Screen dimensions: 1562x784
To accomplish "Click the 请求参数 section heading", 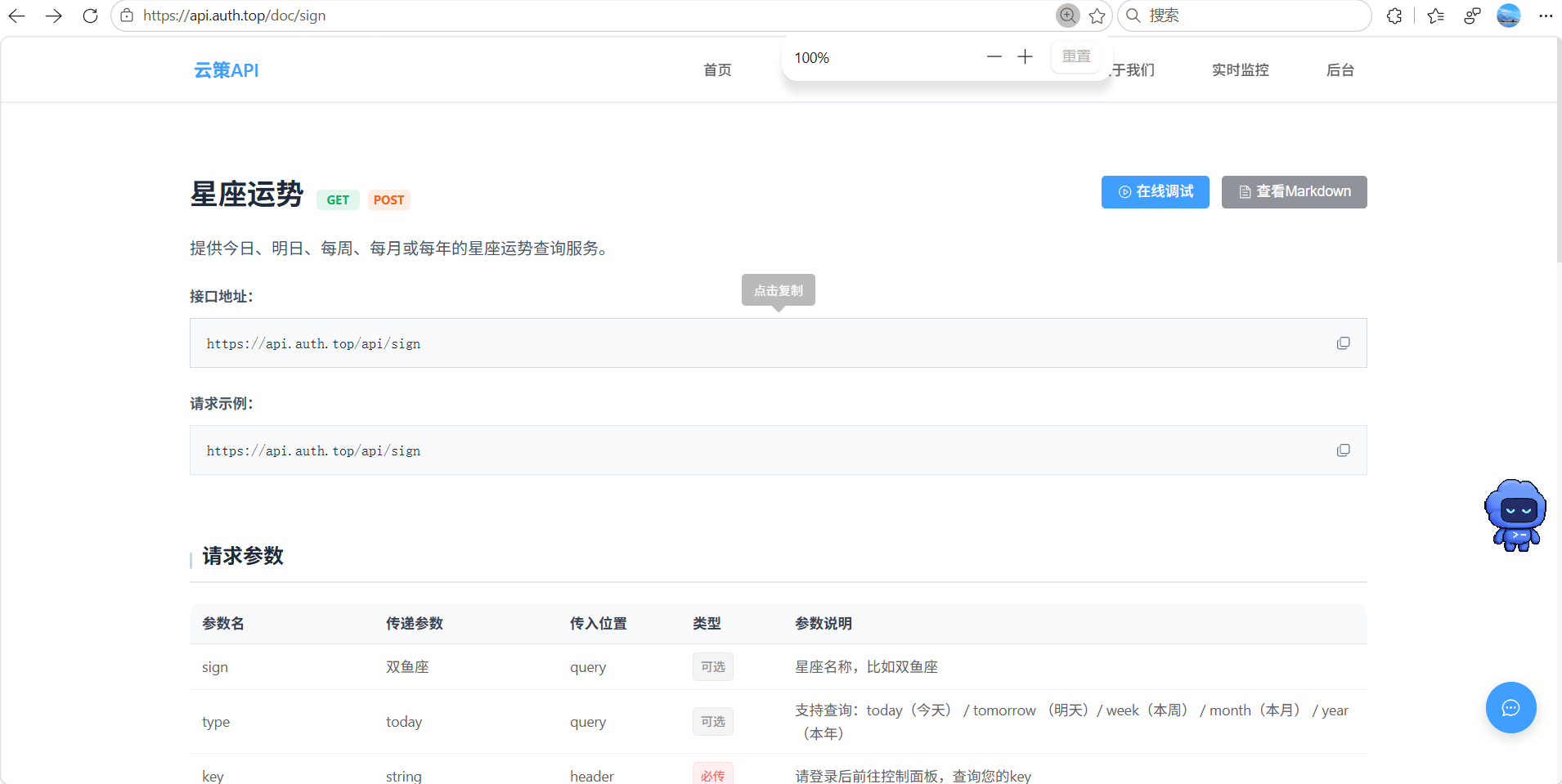I will click(243, 556).
